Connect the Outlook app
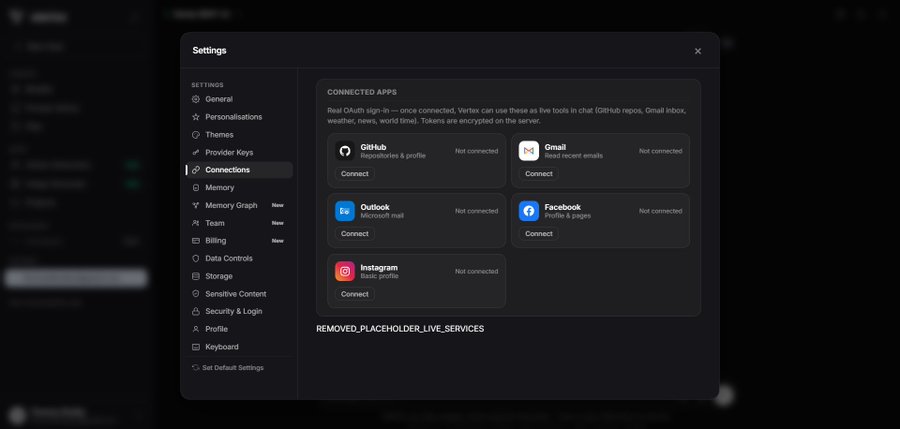 tap(355, 234)
